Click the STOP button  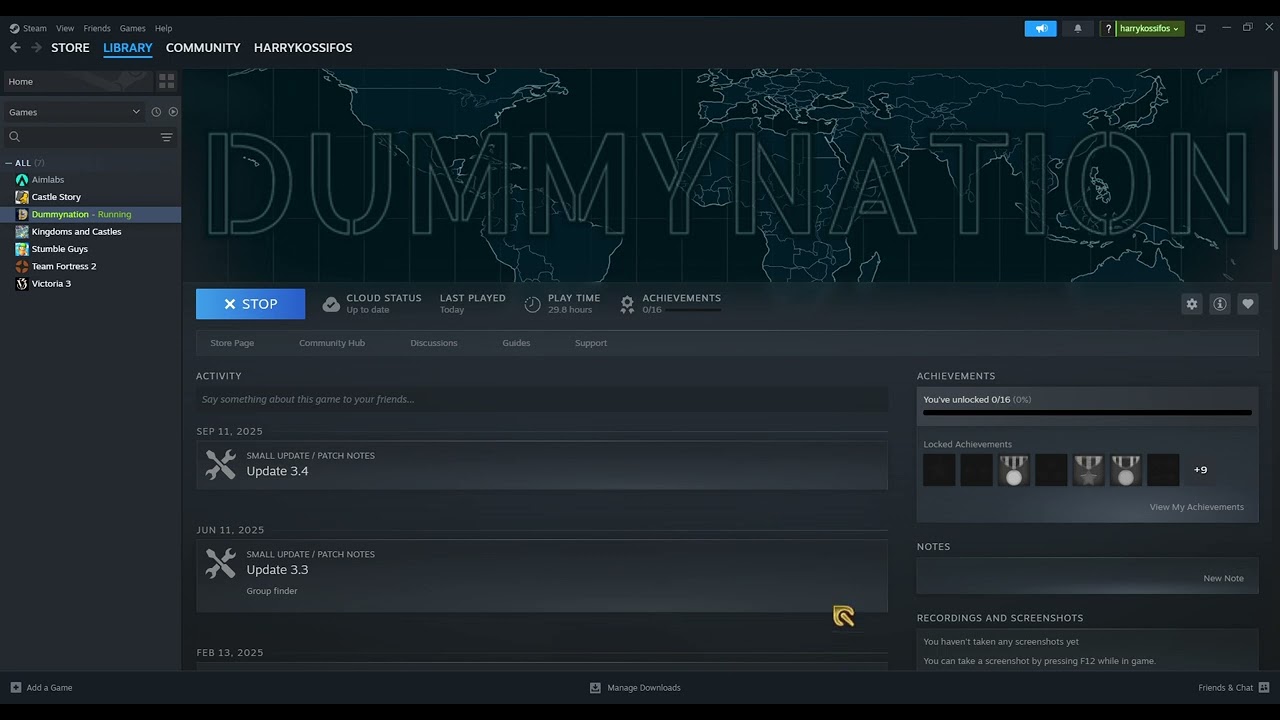250,304
